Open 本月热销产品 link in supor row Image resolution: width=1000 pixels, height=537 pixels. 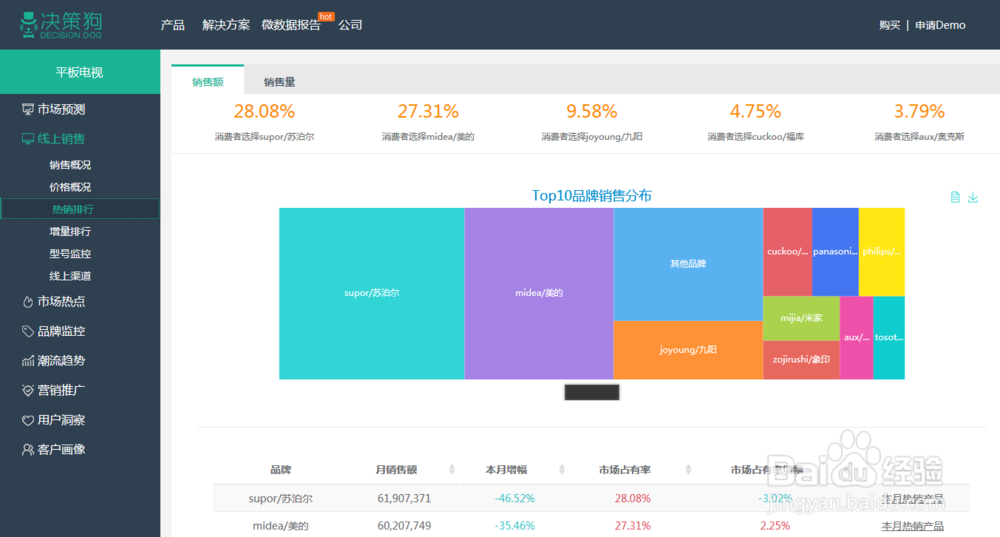913,499
